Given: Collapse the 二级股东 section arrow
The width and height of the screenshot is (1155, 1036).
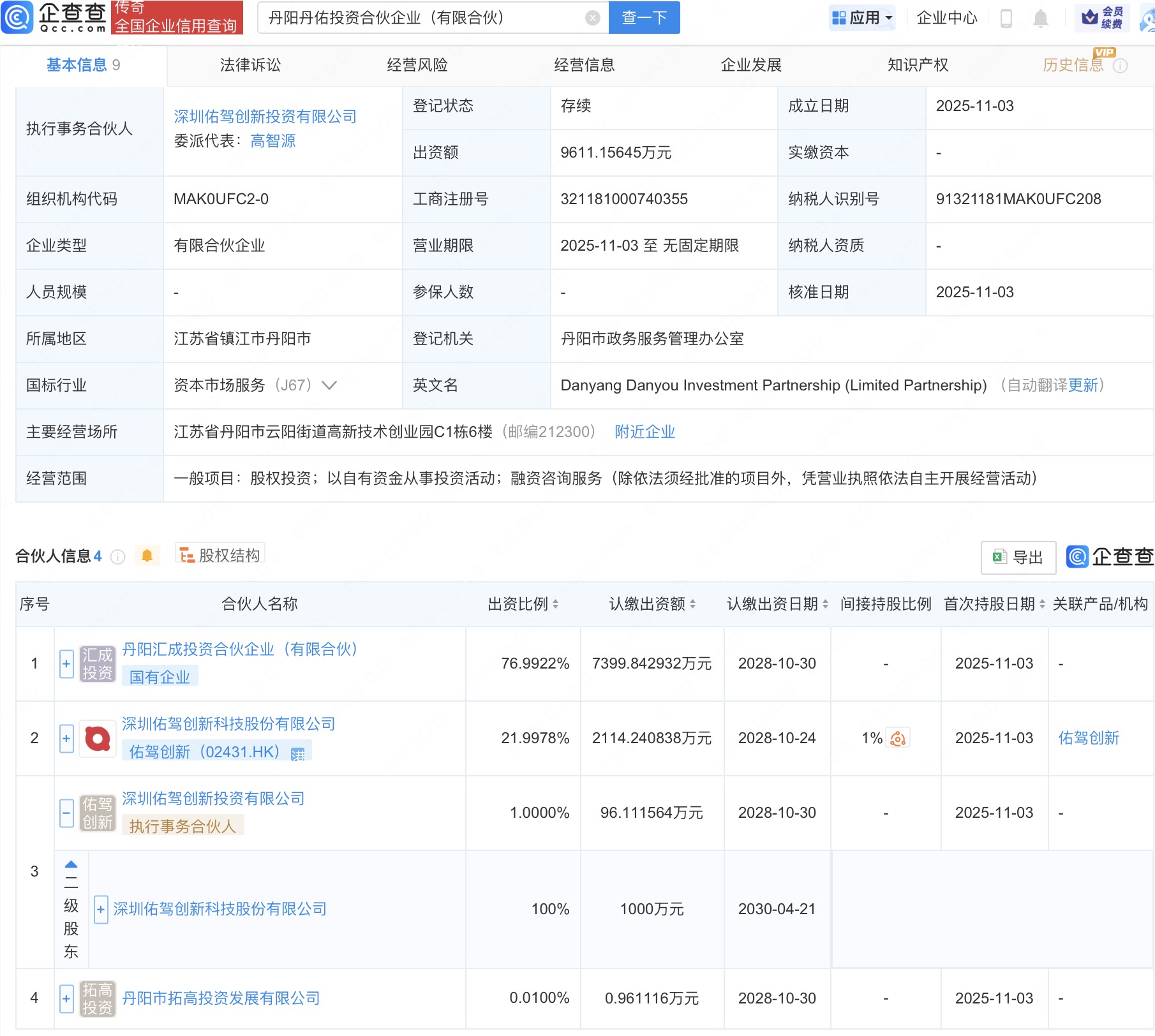Looking at the screenshot, I should pyautogui.click(x=70, y=864).
